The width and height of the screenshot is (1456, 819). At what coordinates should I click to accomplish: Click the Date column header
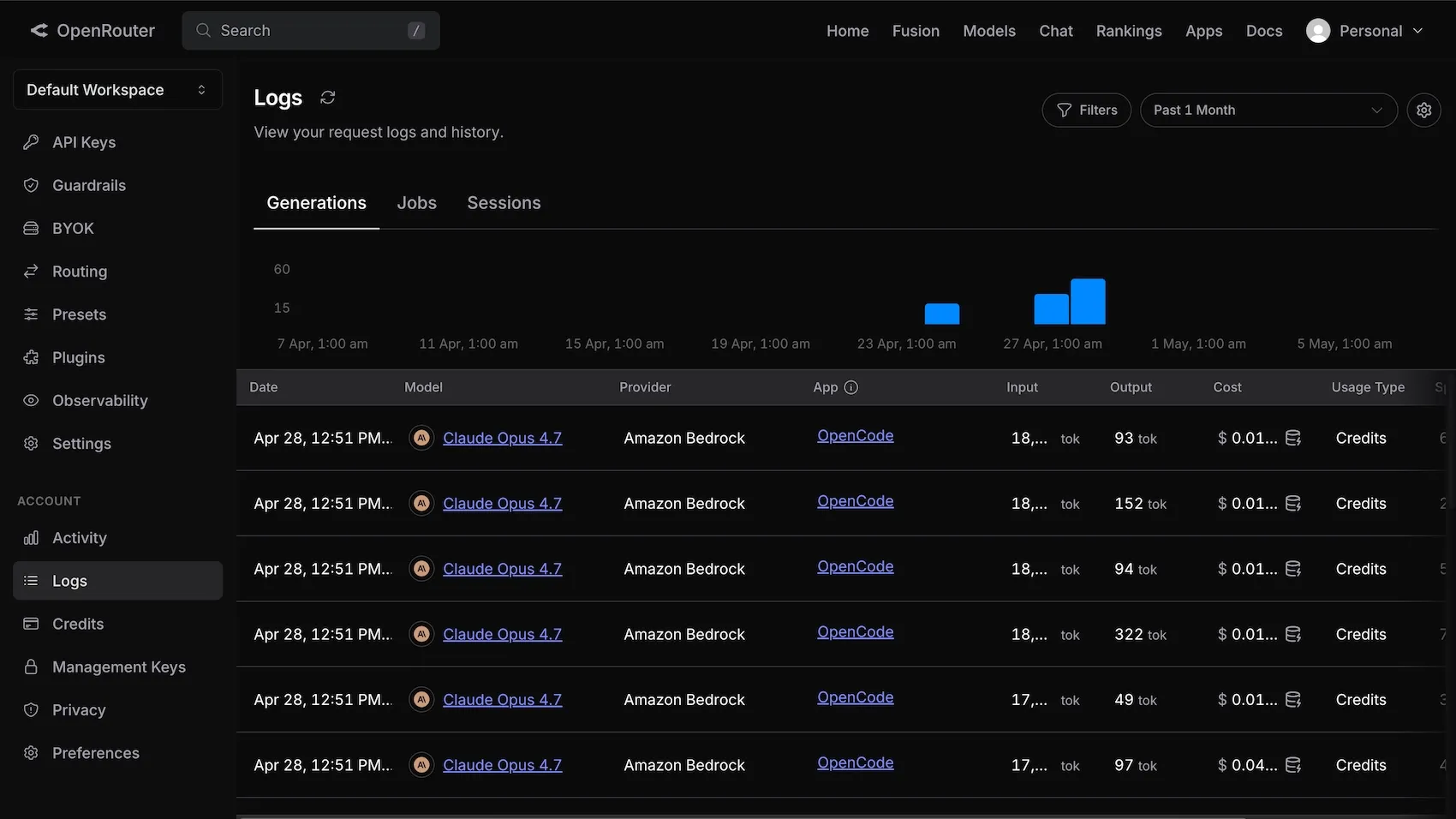point(264,387)
